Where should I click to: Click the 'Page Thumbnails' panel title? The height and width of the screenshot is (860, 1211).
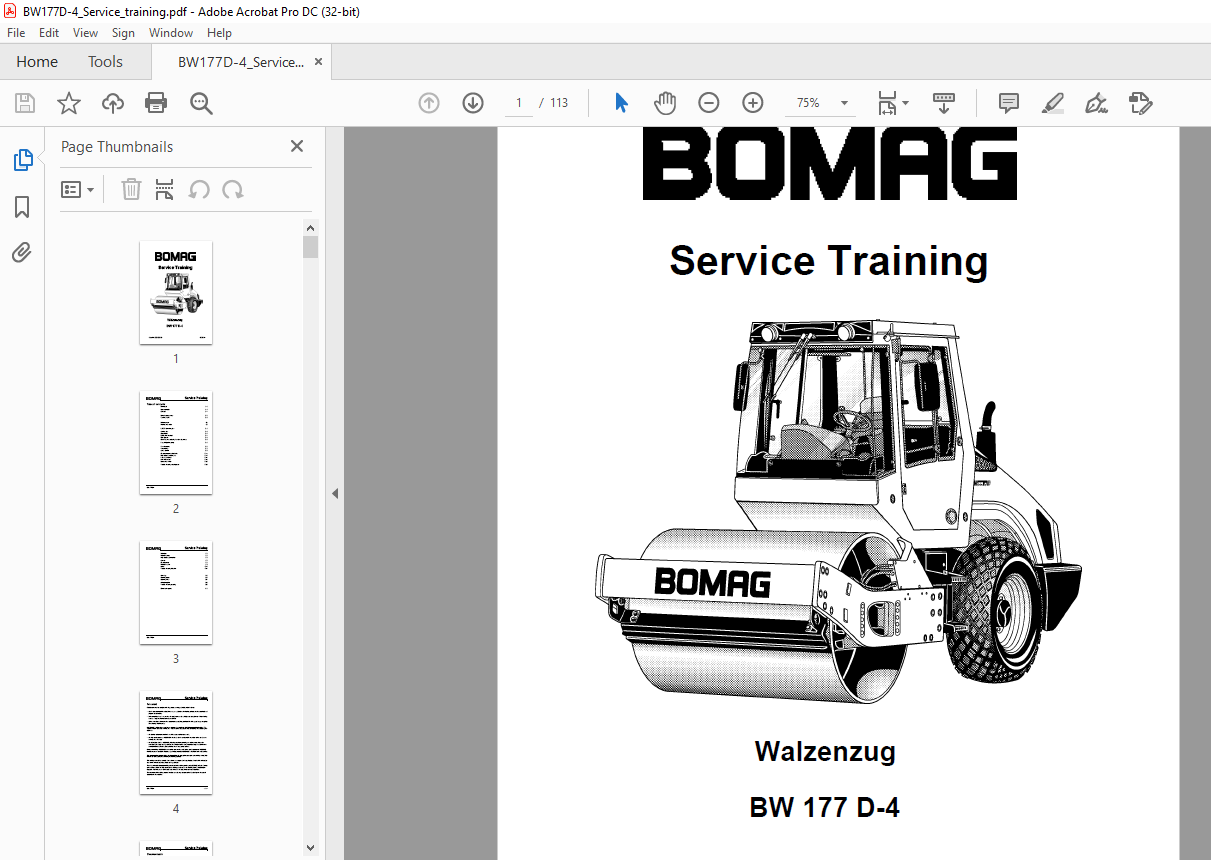tap(117, 147)
